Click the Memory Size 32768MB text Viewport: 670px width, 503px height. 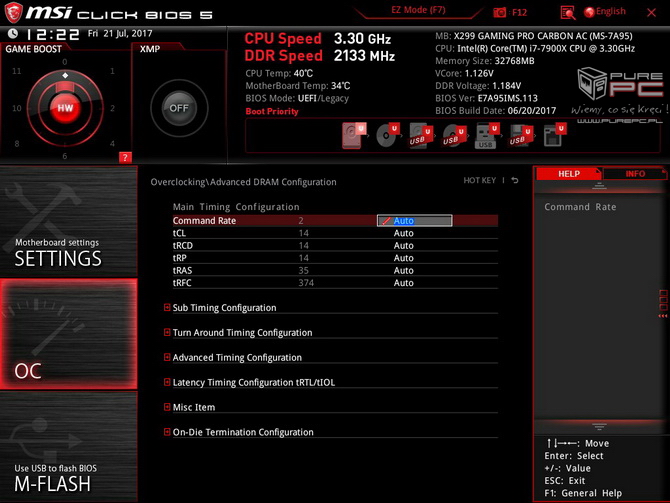pos(485,61)
